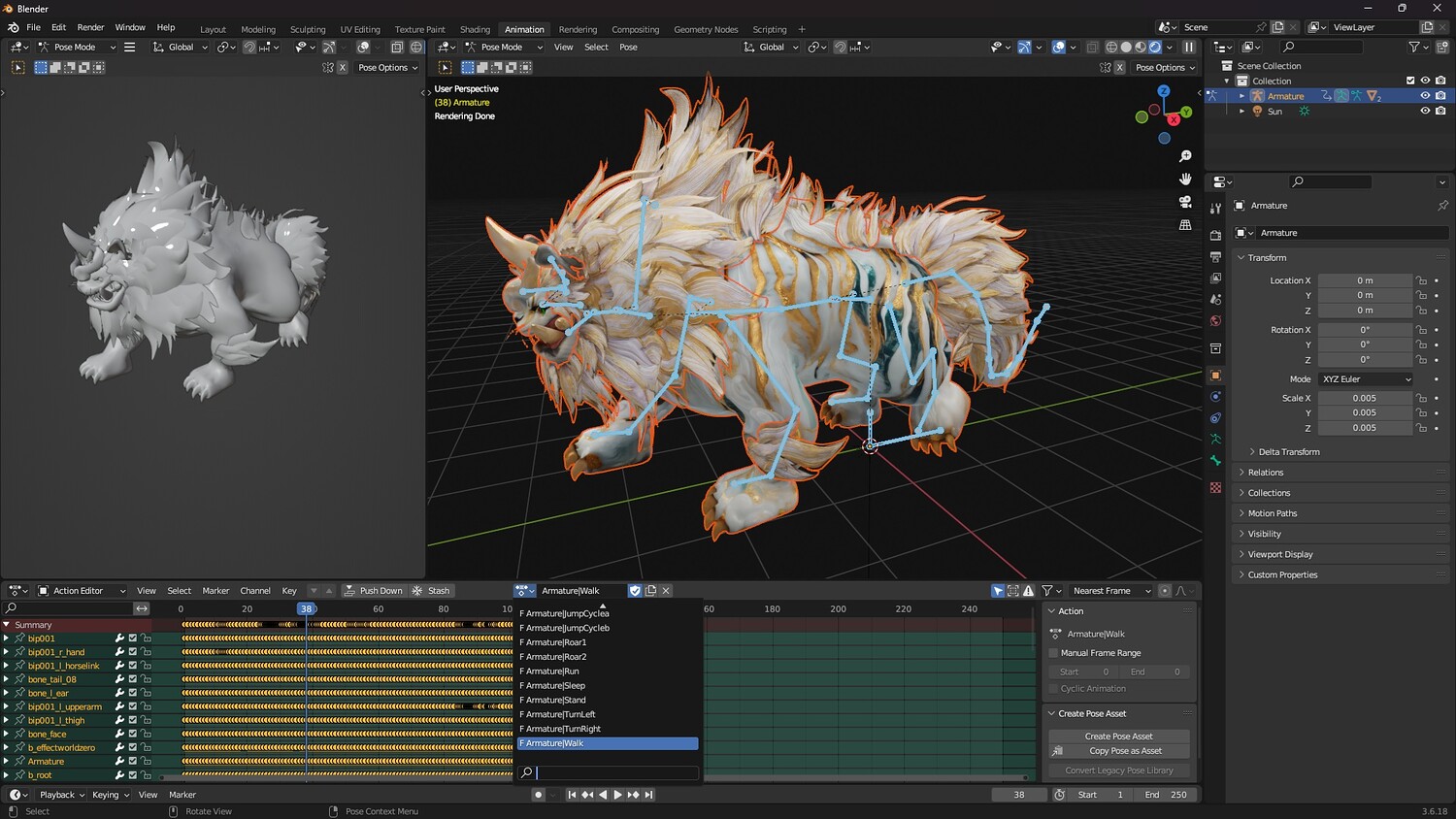
Task: Open the Render menu
Action: pyautogui.click(x=90, y=27)
